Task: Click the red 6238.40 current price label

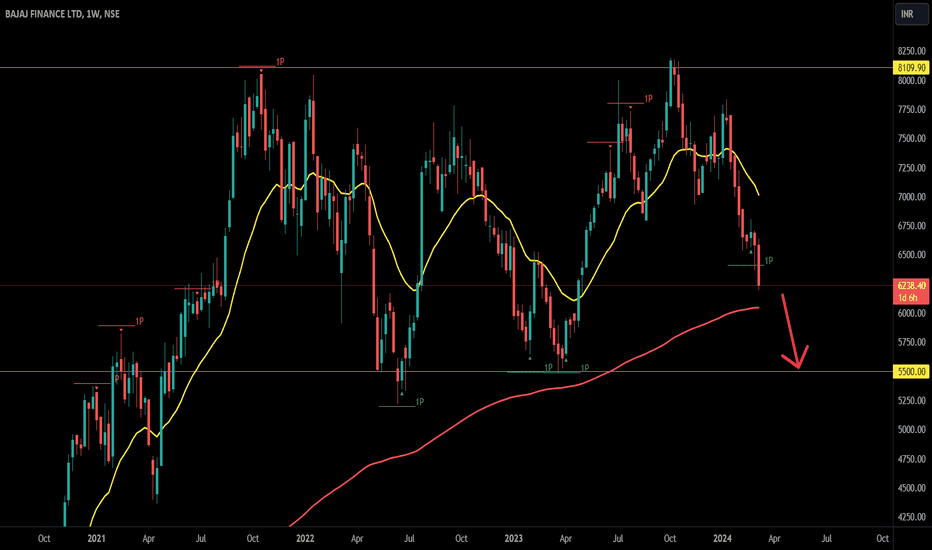Action: coord(911,285)
